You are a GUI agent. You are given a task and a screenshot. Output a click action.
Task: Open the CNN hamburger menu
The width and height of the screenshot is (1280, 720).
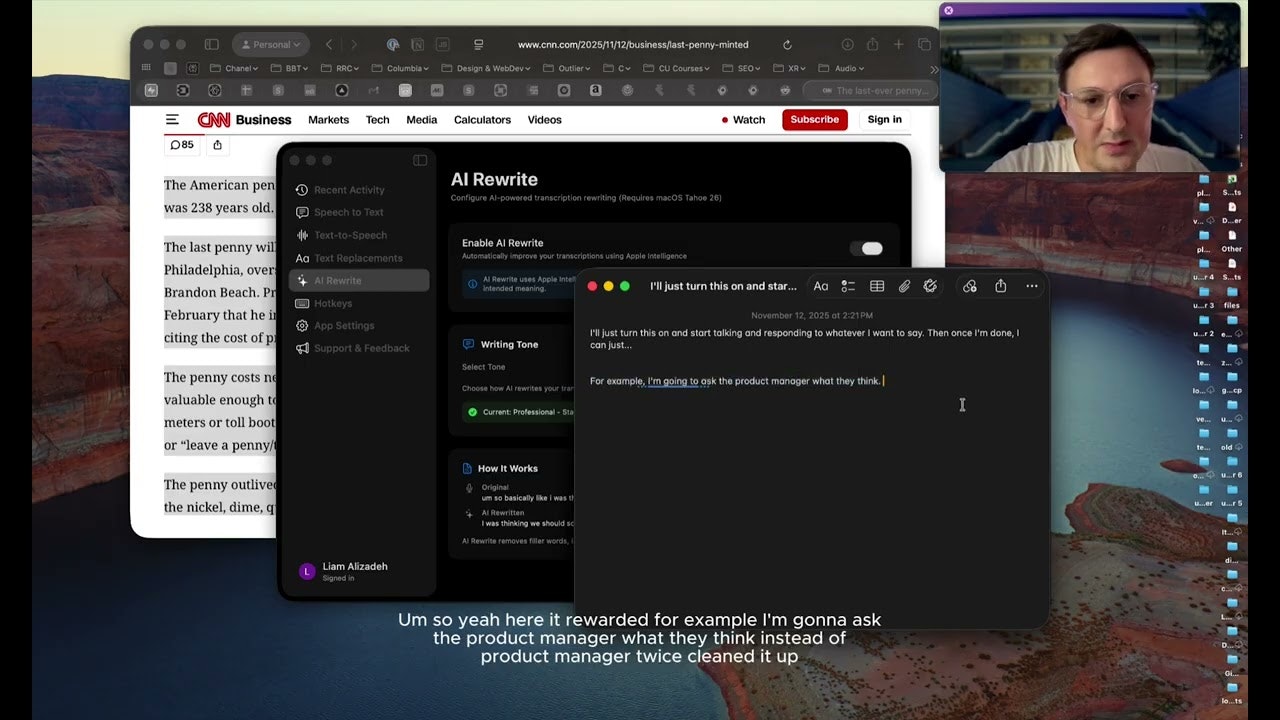(x=172, y=120)
